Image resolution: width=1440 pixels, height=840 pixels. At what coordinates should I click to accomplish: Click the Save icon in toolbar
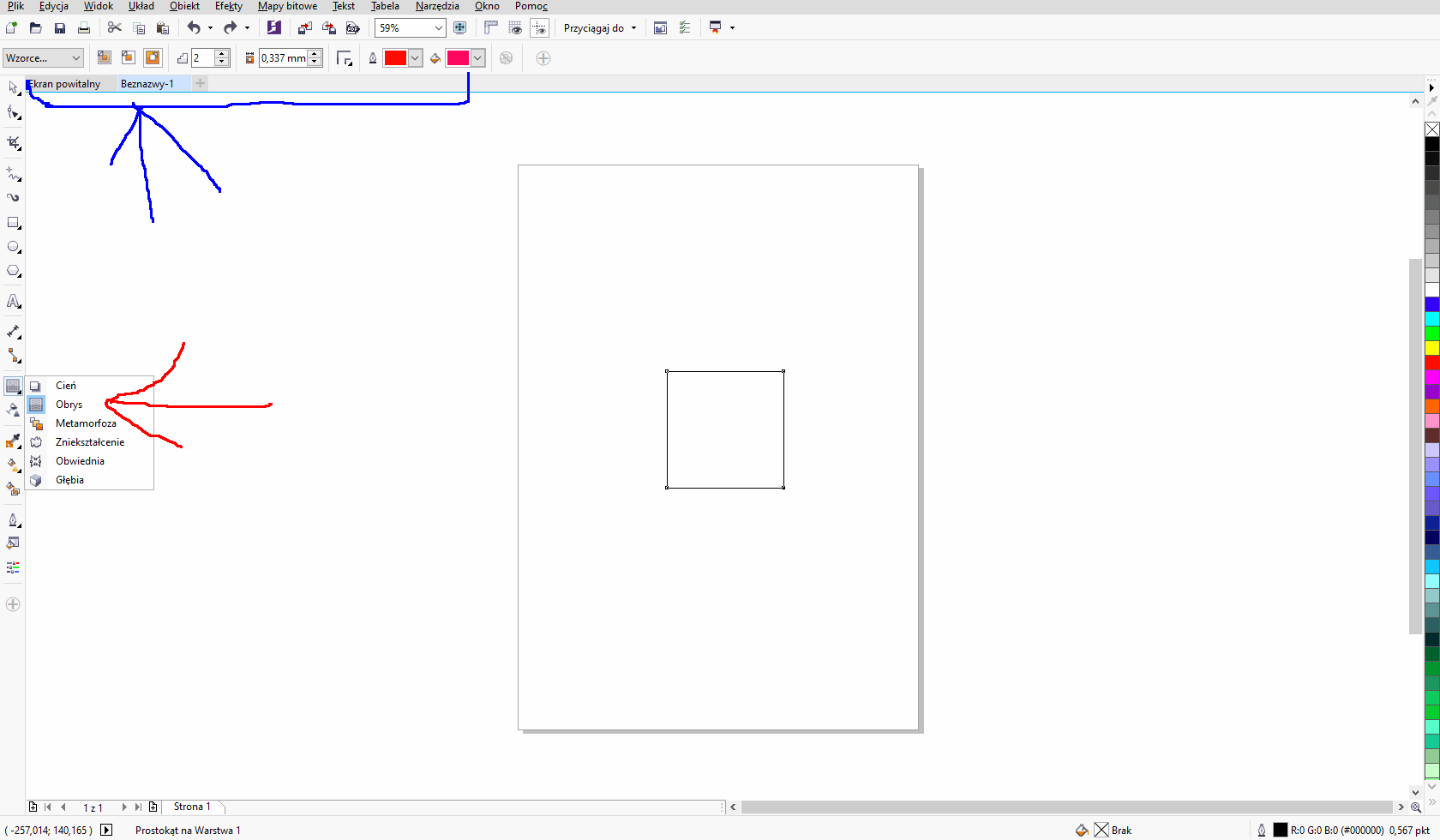(60, 28)
